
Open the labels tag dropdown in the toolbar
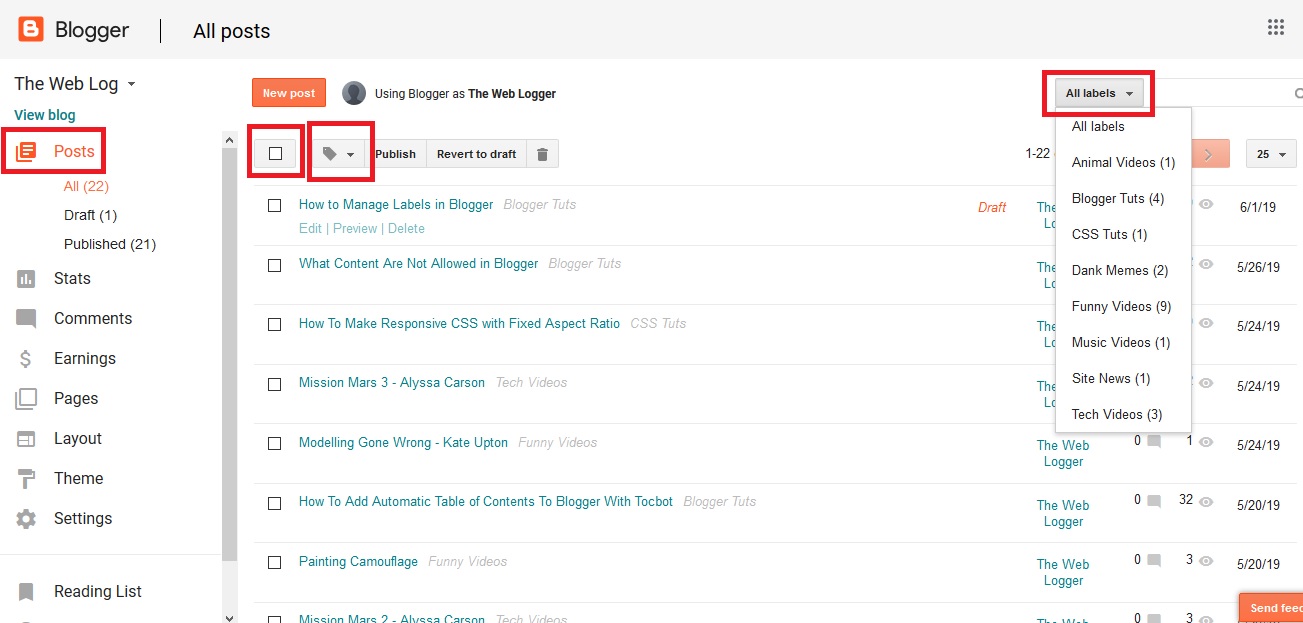340,152
